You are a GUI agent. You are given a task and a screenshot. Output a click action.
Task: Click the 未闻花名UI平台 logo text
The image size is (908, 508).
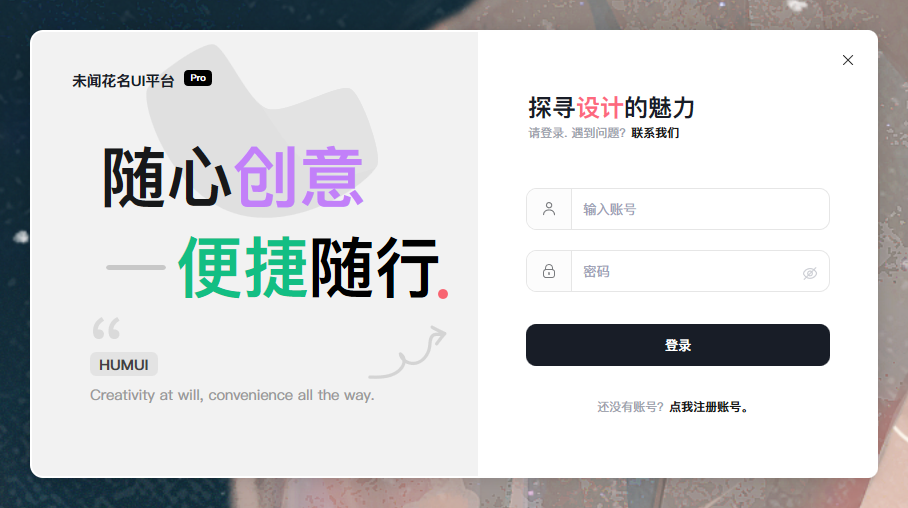pyautogui.click(x=123, y=81)
